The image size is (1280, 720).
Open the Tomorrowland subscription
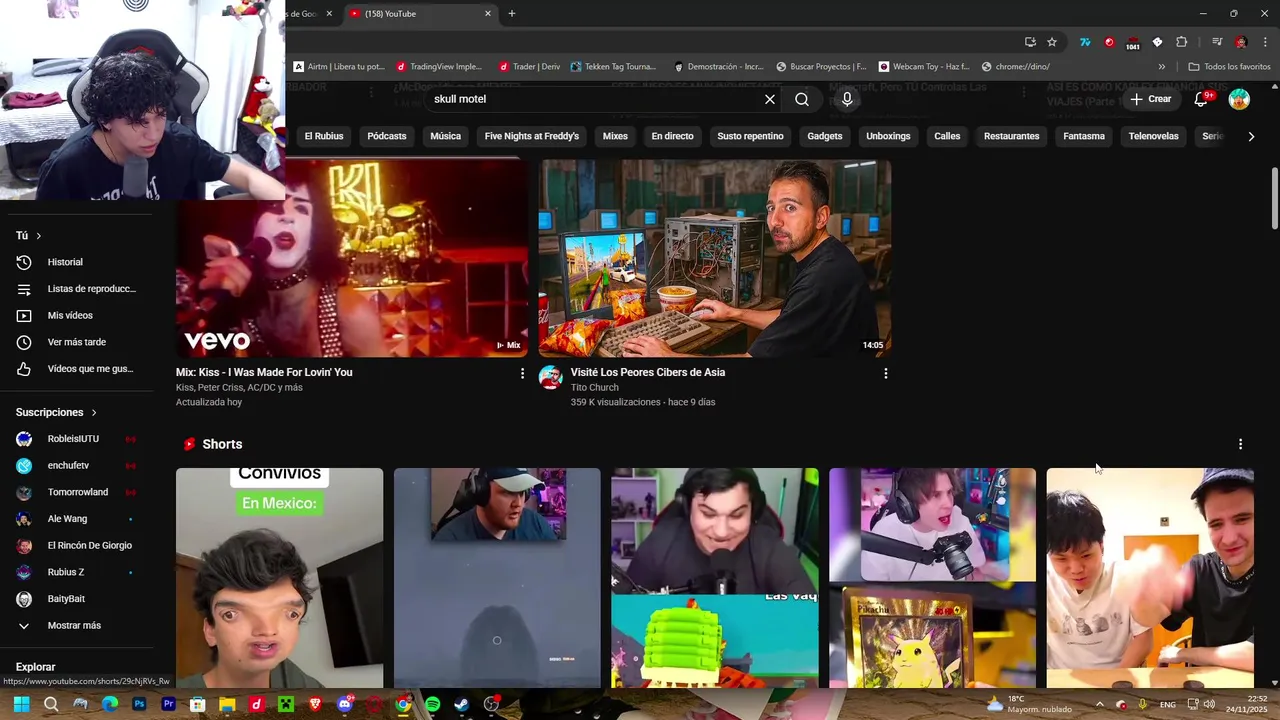pos(78,492)
